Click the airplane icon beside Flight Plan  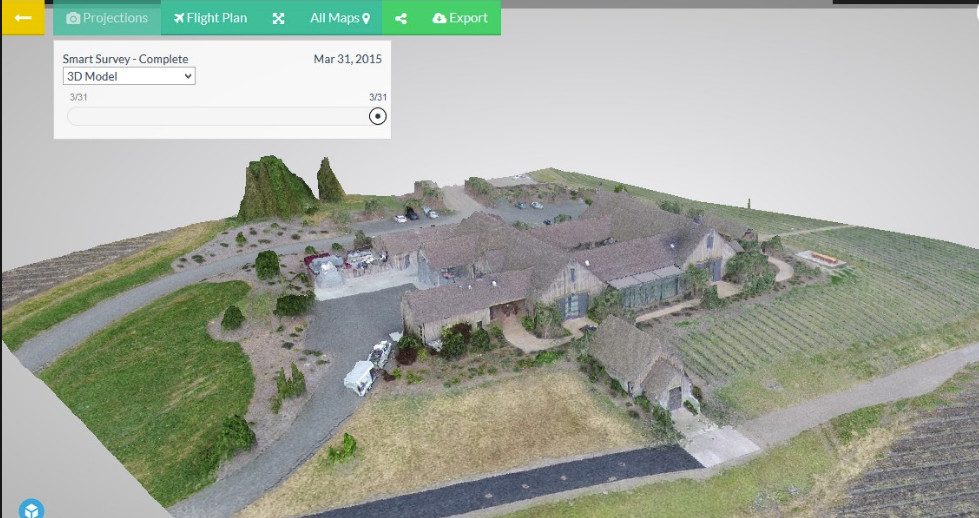(x=179, y=18)
